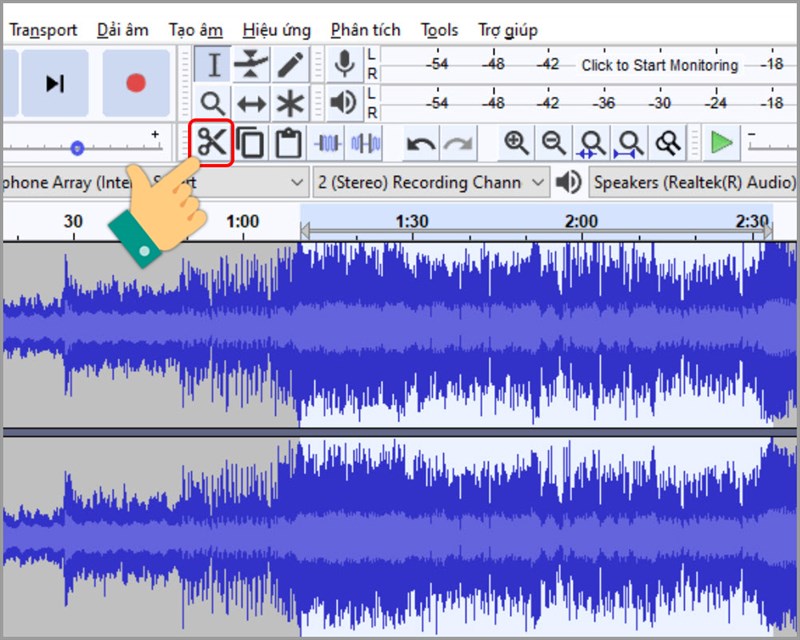The image size is (800, 640).
Task: Trim audio outside selection
Action: tap(328, 142)
